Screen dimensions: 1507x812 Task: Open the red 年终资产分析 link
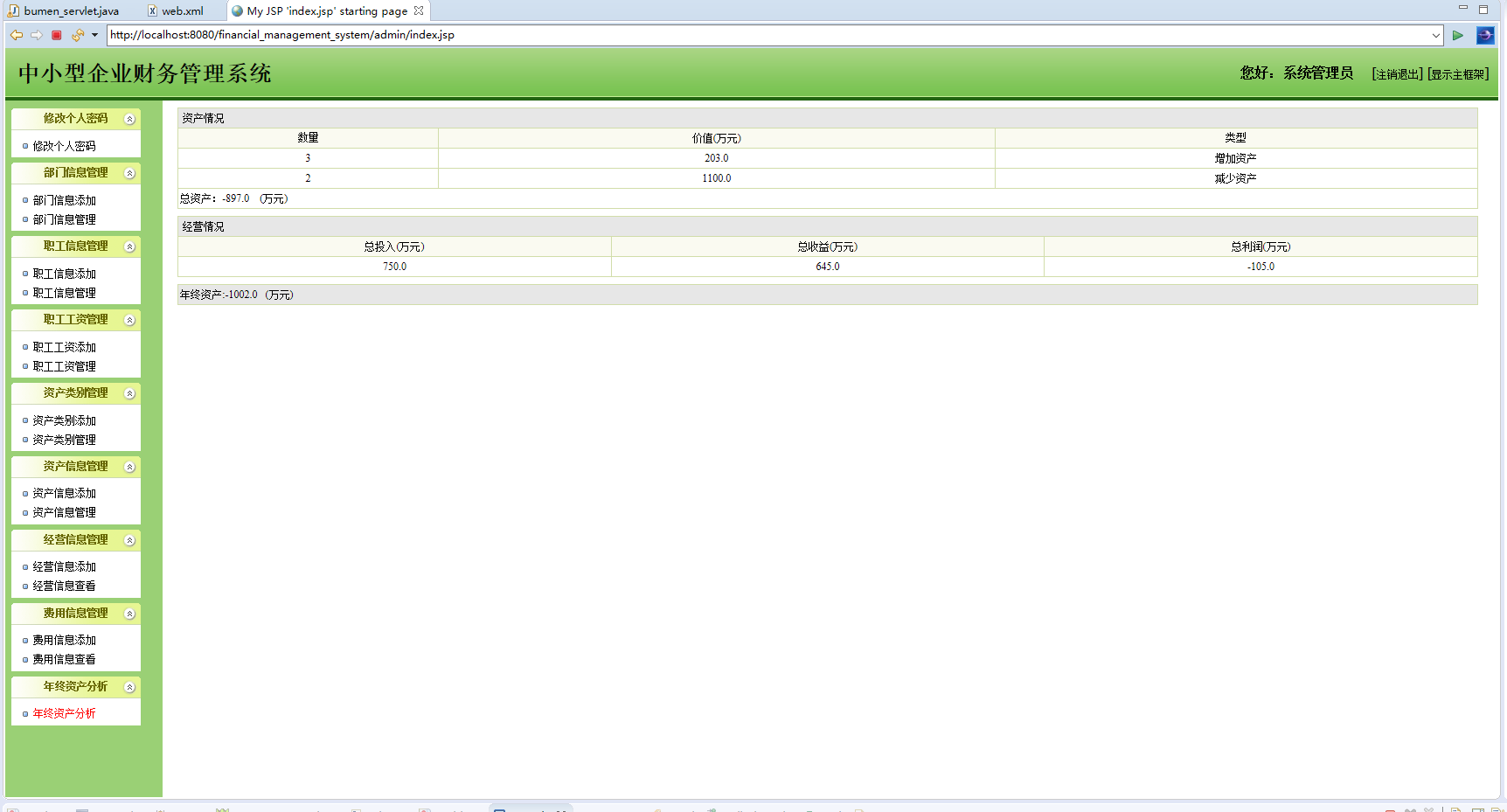coord(64,713)
